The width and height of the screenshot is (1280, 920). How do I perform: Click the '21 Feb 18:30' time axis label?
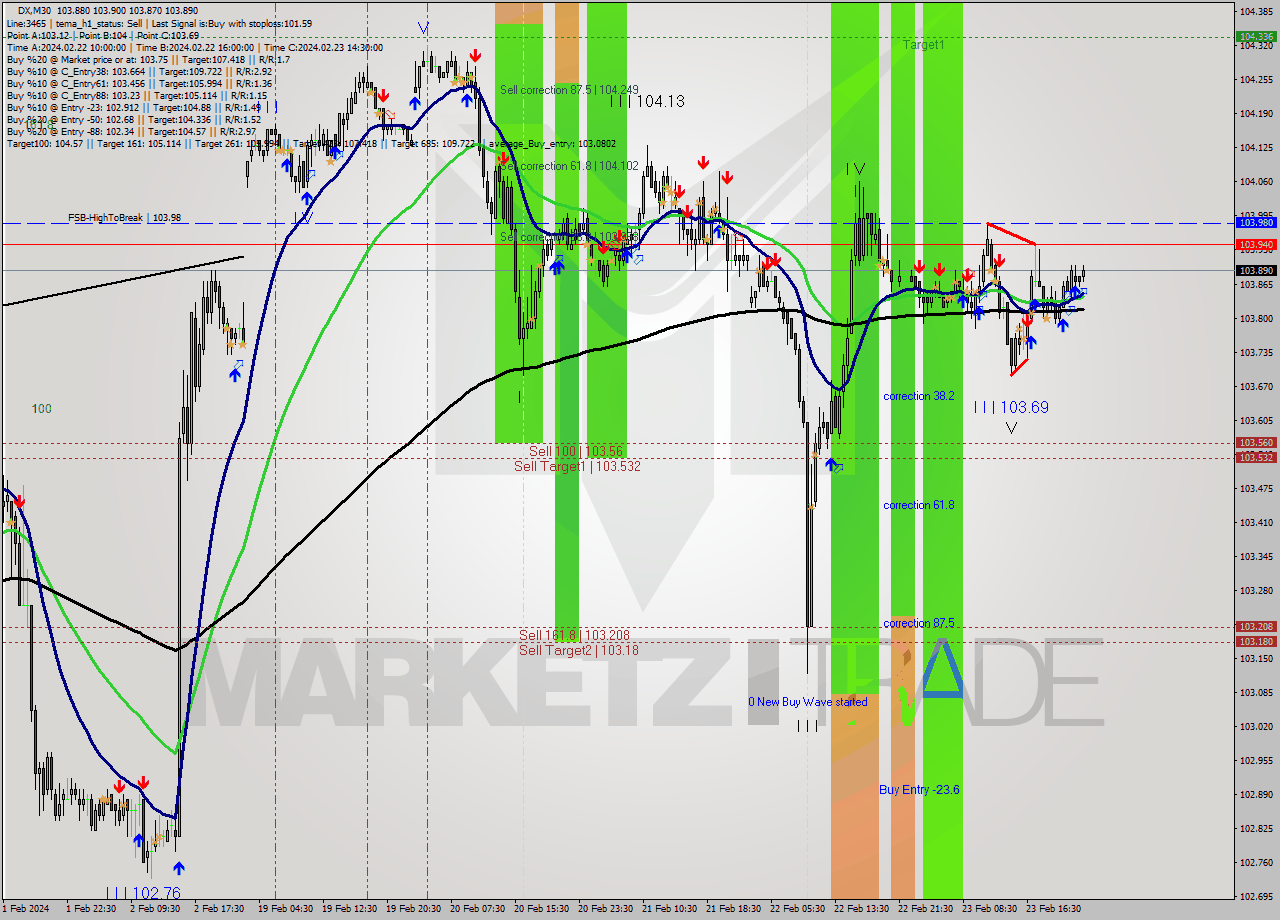click(x=733, y=909)
